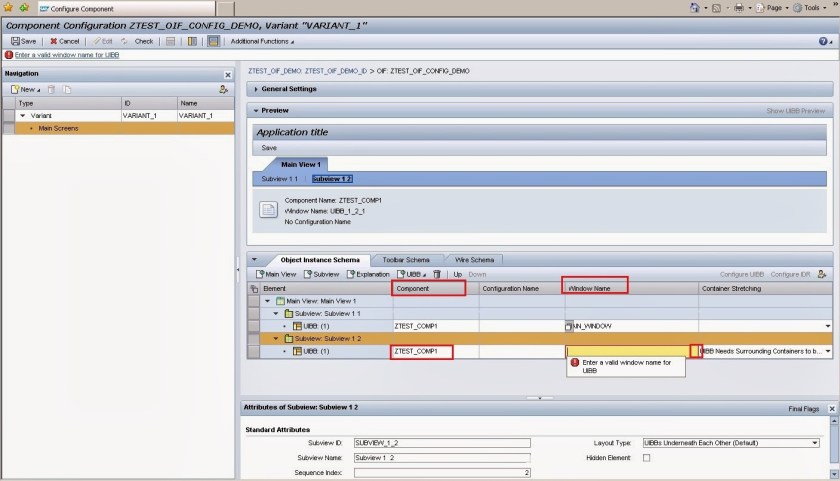Open the help question mark icon

(824, 41)
